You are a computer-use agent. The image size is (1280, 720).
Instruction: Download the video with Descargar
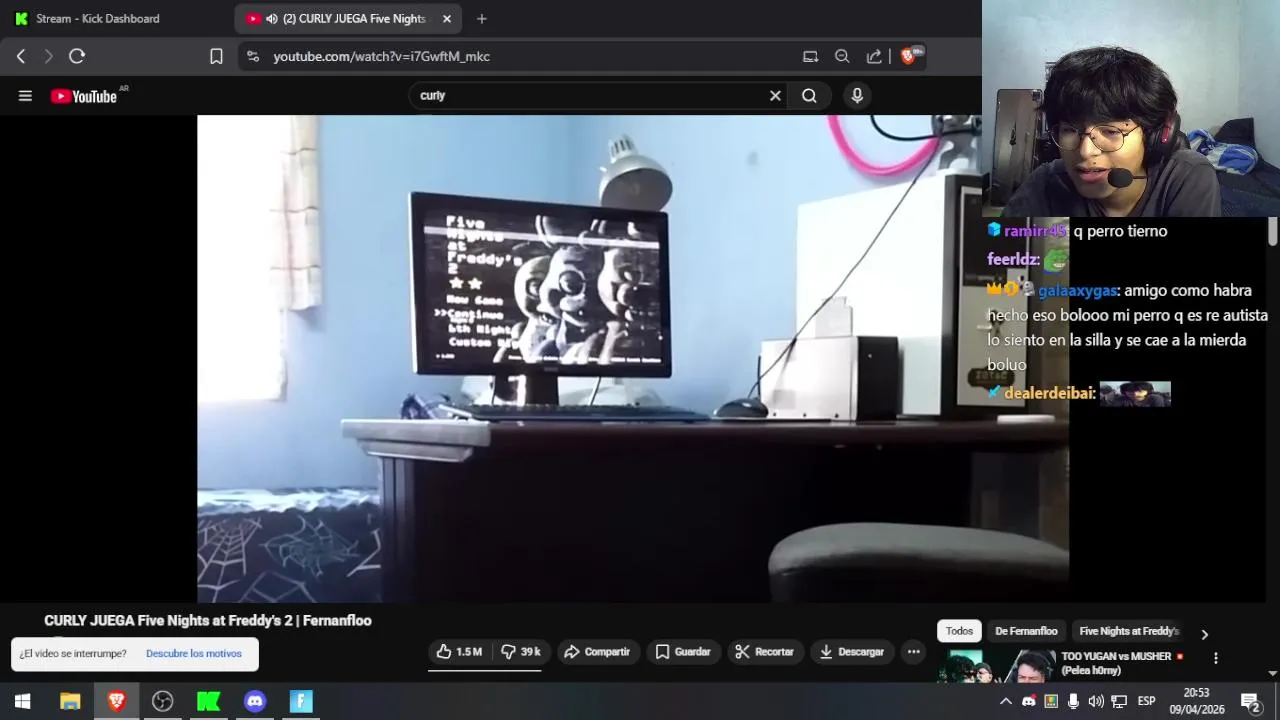pyautogui.click(x=851, y=652)
